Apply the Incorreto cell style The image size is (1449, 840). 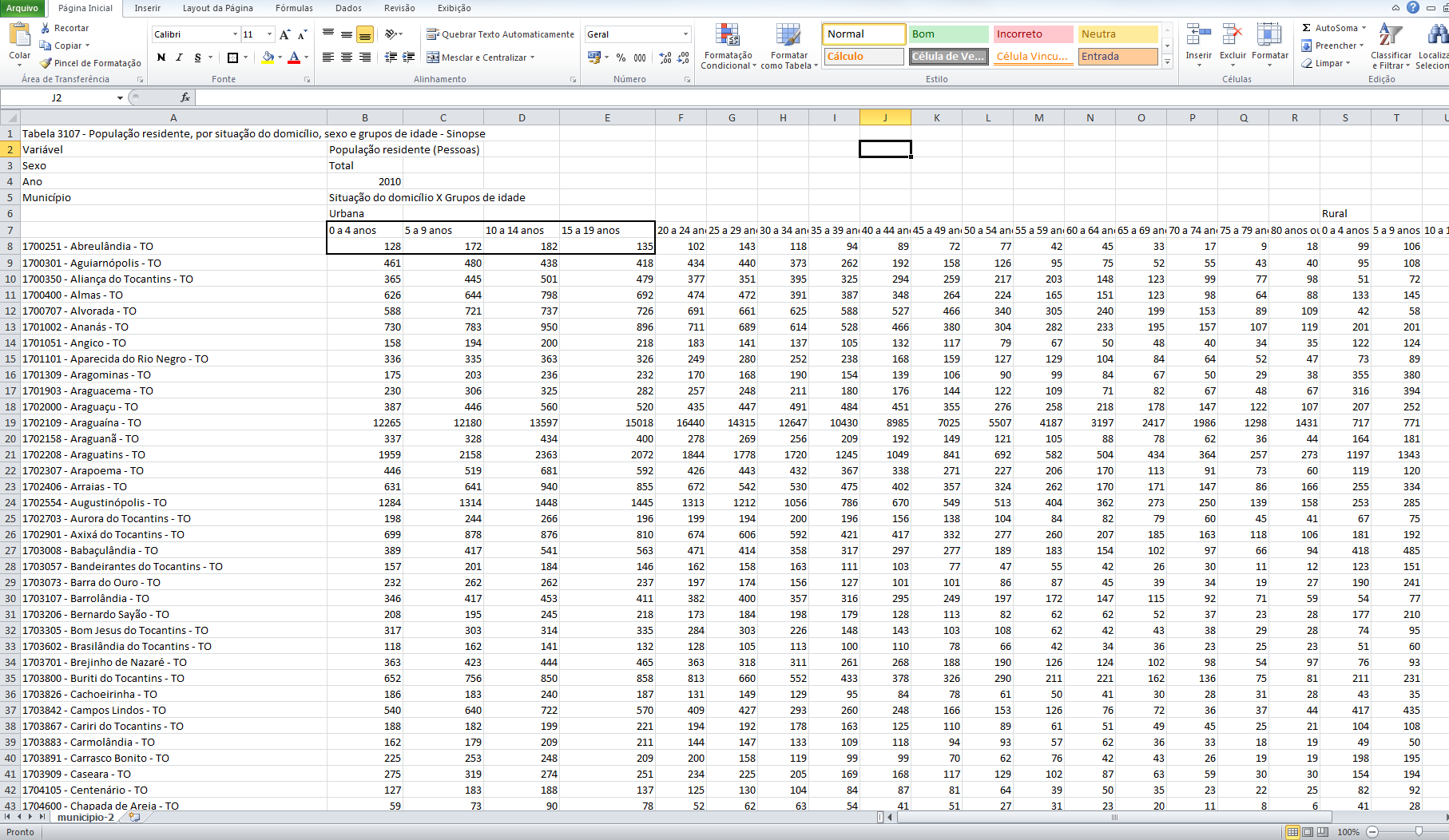tap(1033, 34)
